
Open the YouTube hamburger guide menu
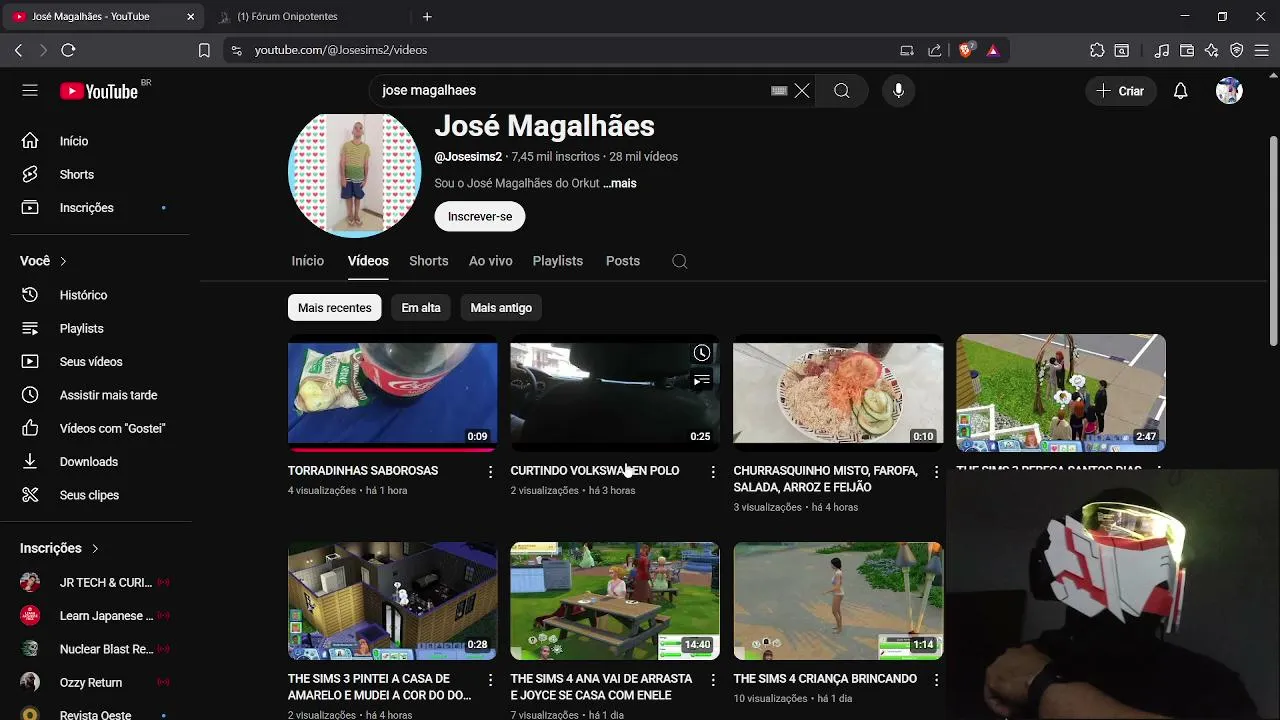click(30, 91)
